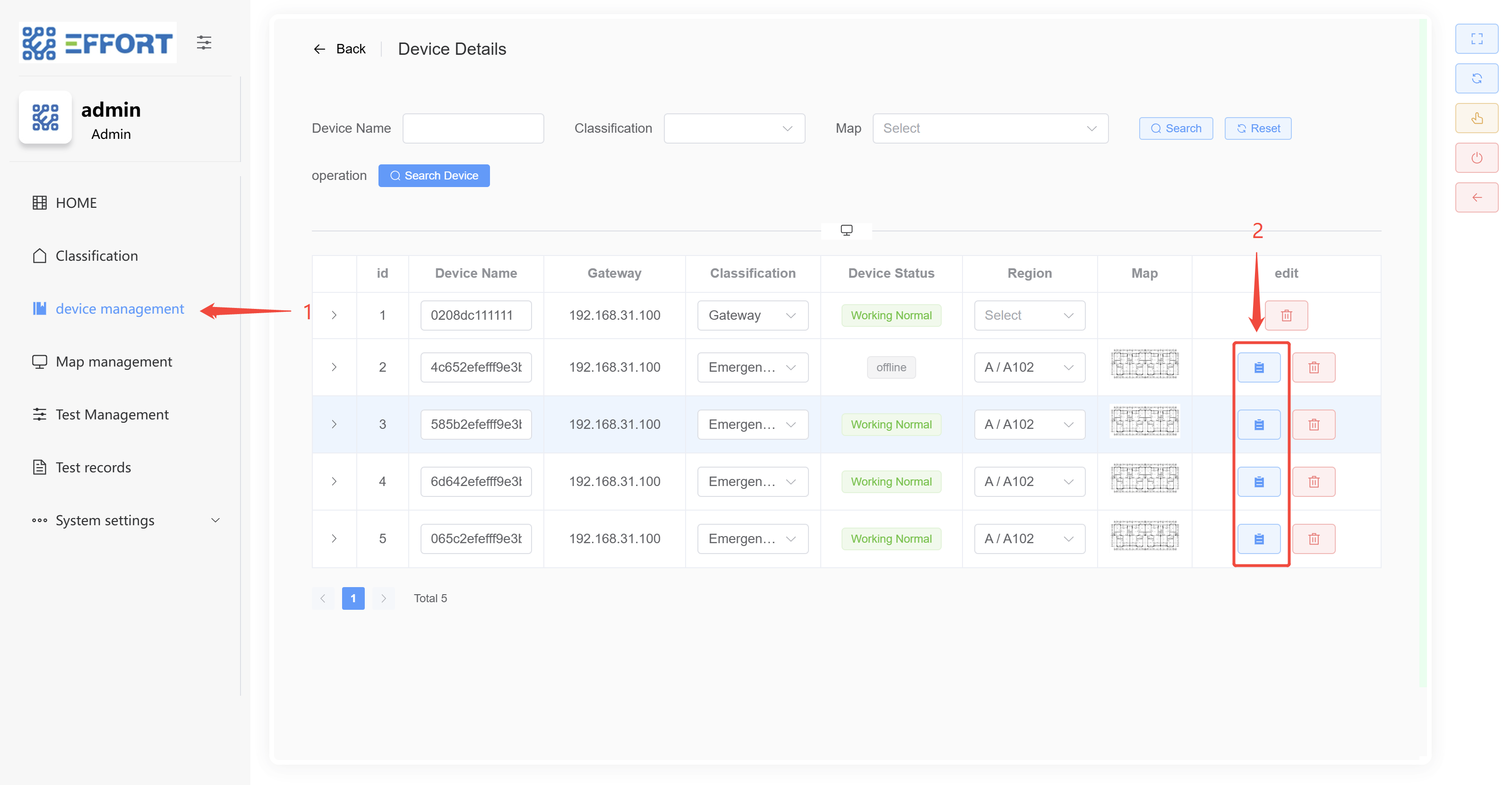
Task: Click the Reset button
Action: [1257, 128]
